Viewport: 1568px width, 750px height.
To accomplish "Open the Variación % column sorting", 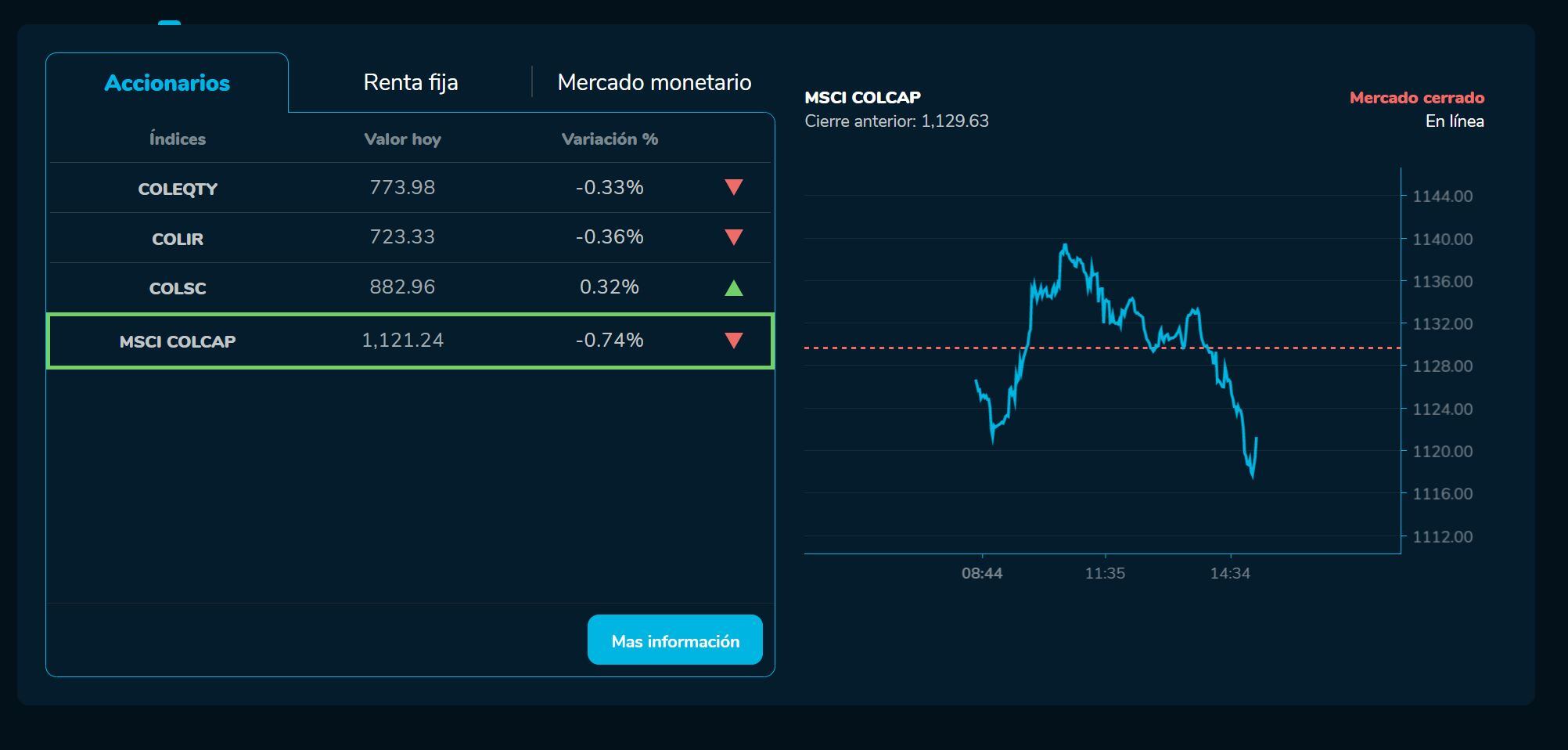I will click(610, 139).
